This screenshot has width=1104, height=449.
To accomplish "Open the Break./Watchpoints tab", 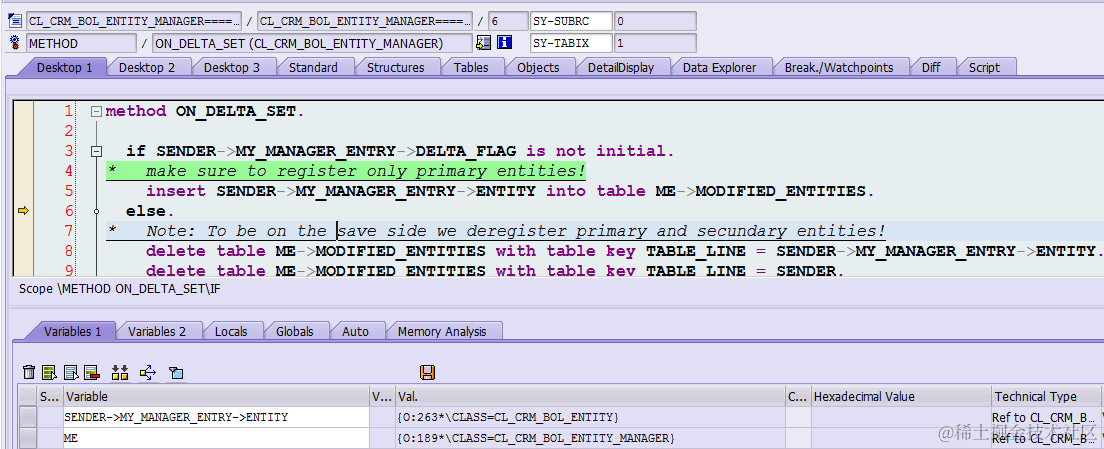I will point(839,68).
